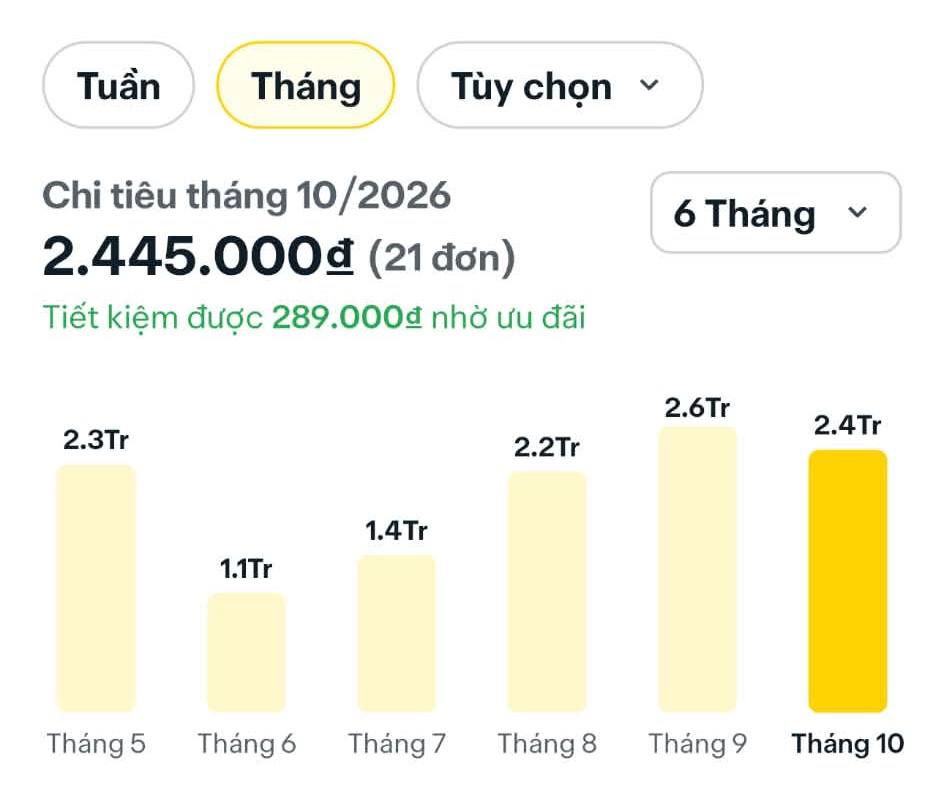Screen dimensions: 944x785
Task: Click the Tháng 10 axis label
Action: (x=848, y=743)
